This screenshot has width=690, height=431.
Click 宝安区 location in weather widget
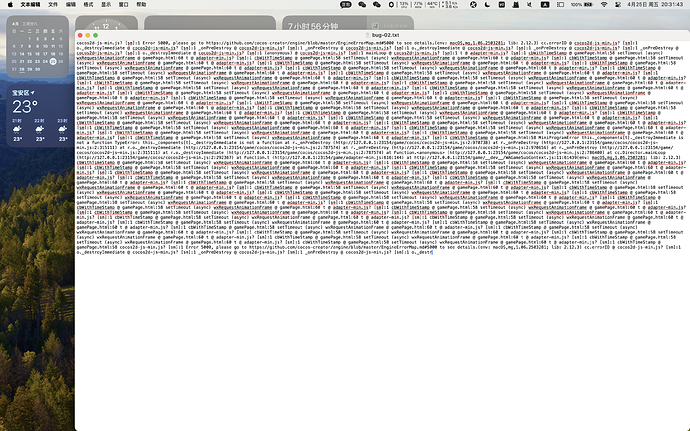(21, 92)
